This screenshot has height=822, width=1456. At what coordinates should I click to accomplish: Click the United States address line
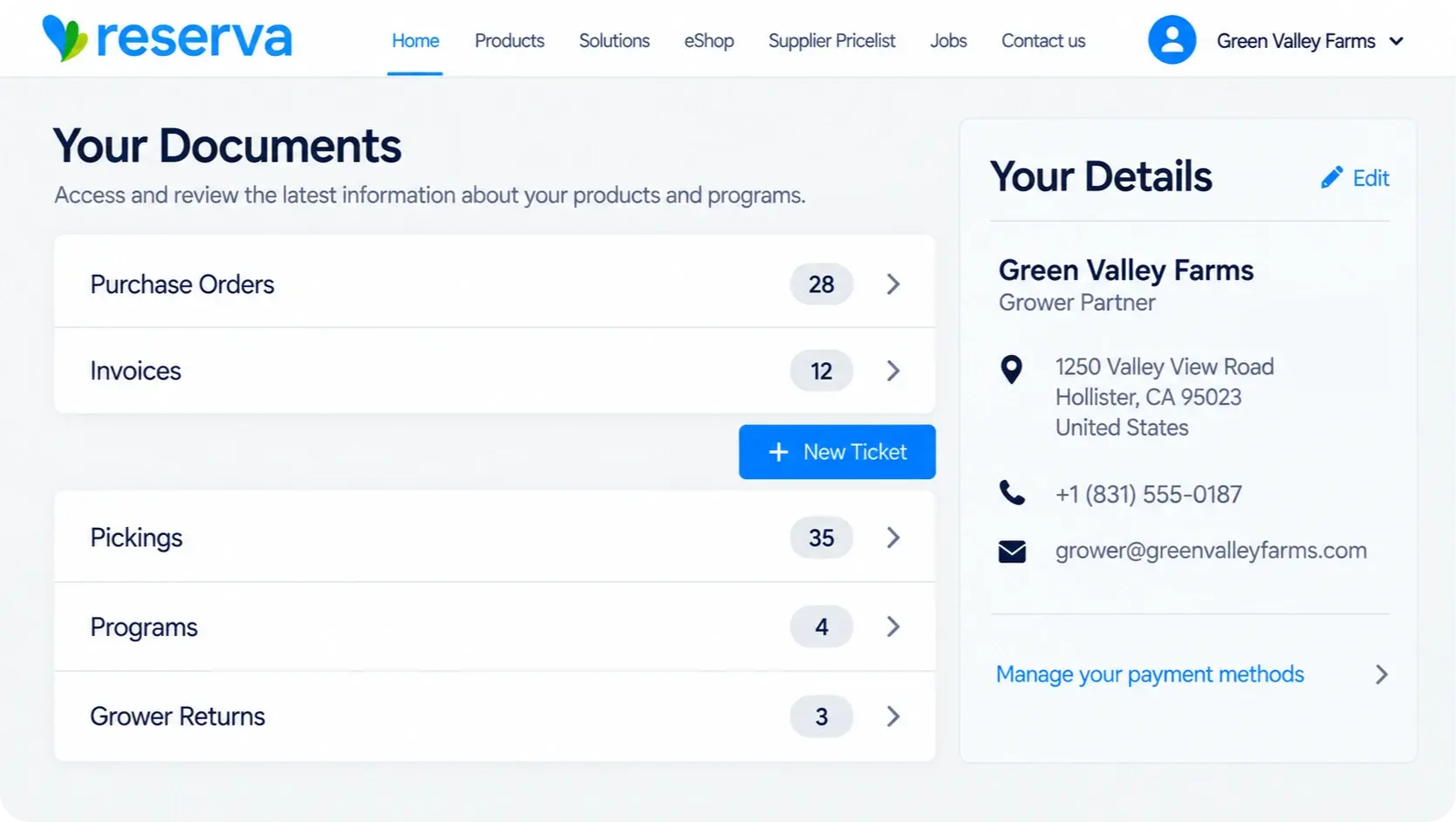1122,428
